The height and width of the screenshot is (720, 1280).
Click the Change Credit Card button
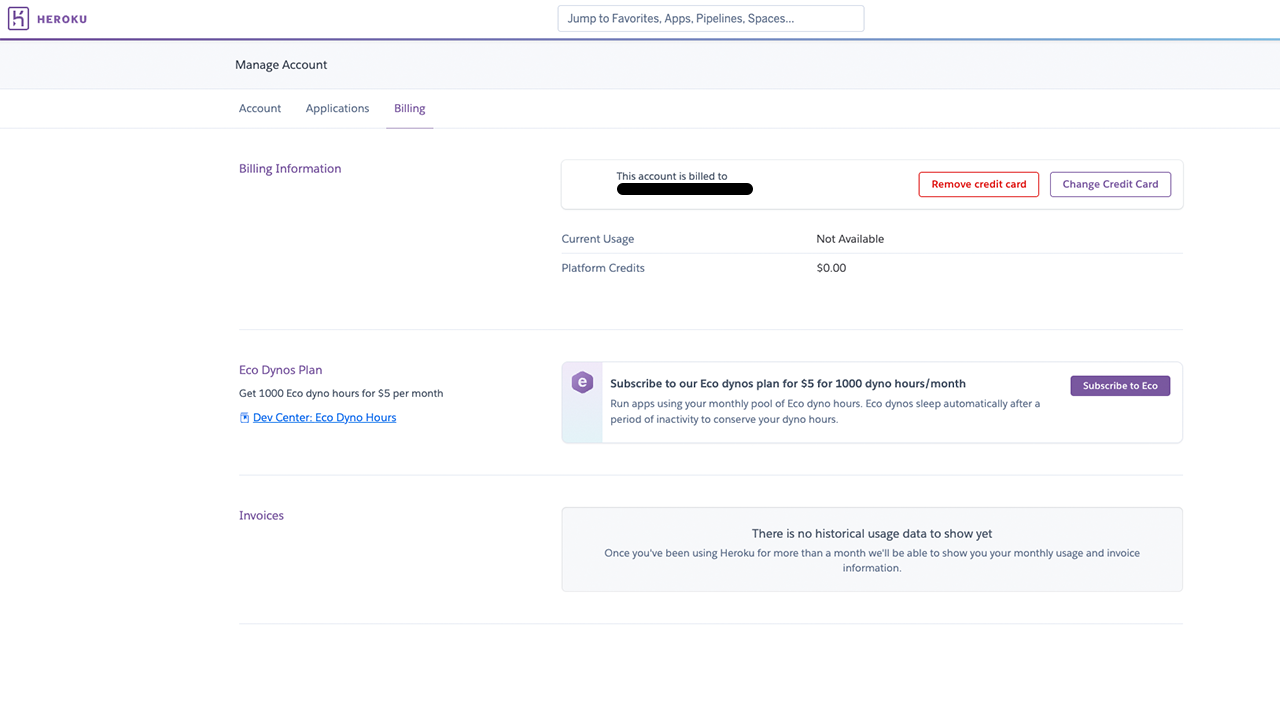tap(1110, 184)
